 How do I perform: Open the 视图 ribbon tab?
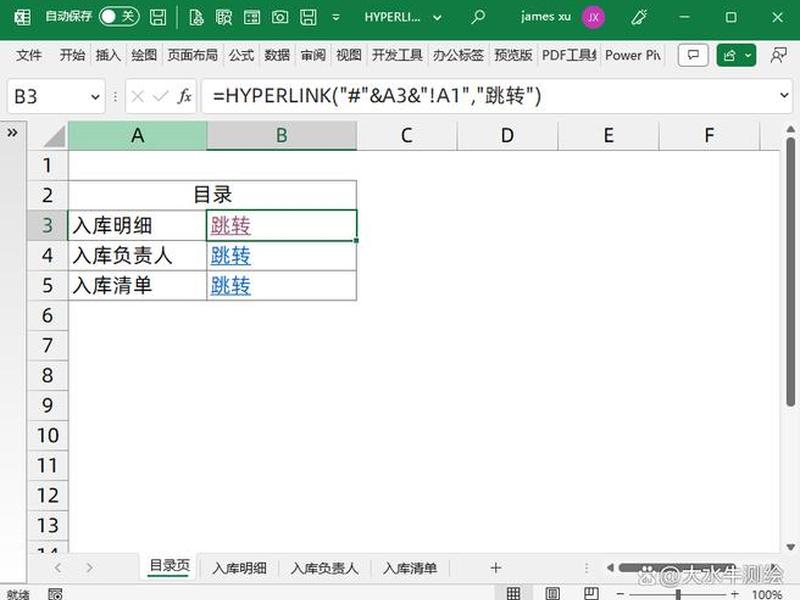pyautogui.click(x=348, y=55)
